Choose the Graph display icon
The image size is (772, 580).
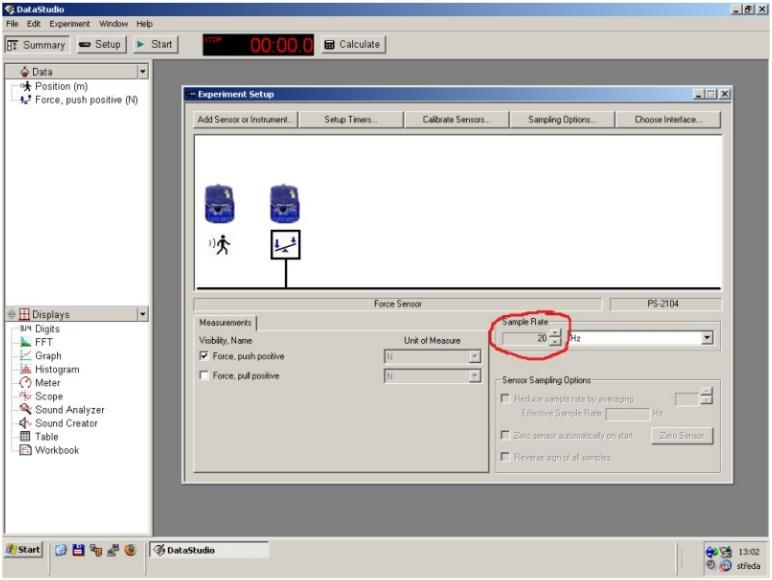25,355
